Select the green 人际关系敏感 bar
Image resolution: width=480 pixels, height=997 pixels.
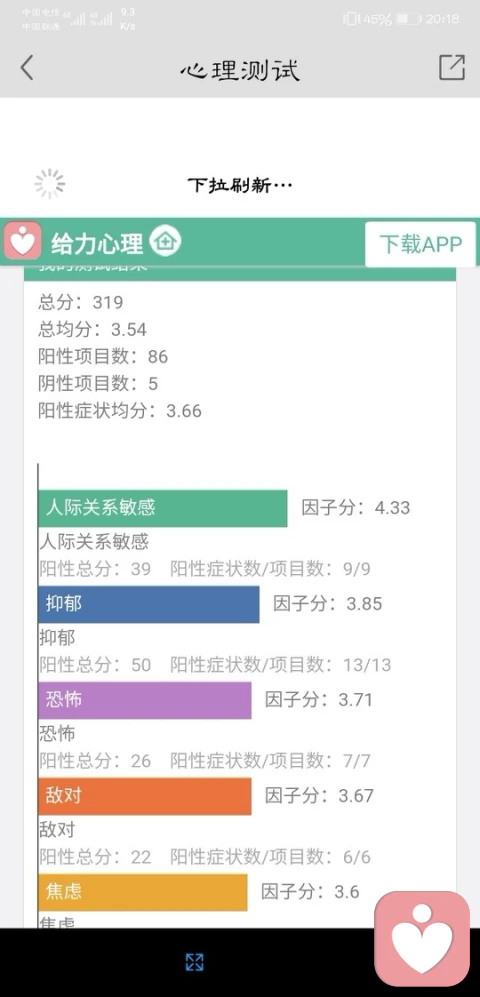[163, 508]
